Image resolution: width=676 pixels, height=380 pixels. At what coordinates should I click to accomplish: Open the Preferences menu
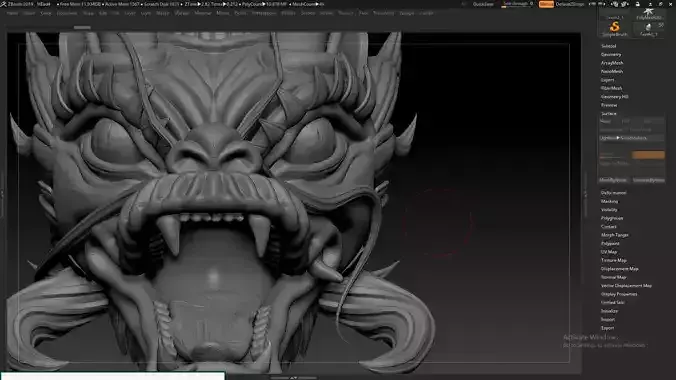(264, 13)
